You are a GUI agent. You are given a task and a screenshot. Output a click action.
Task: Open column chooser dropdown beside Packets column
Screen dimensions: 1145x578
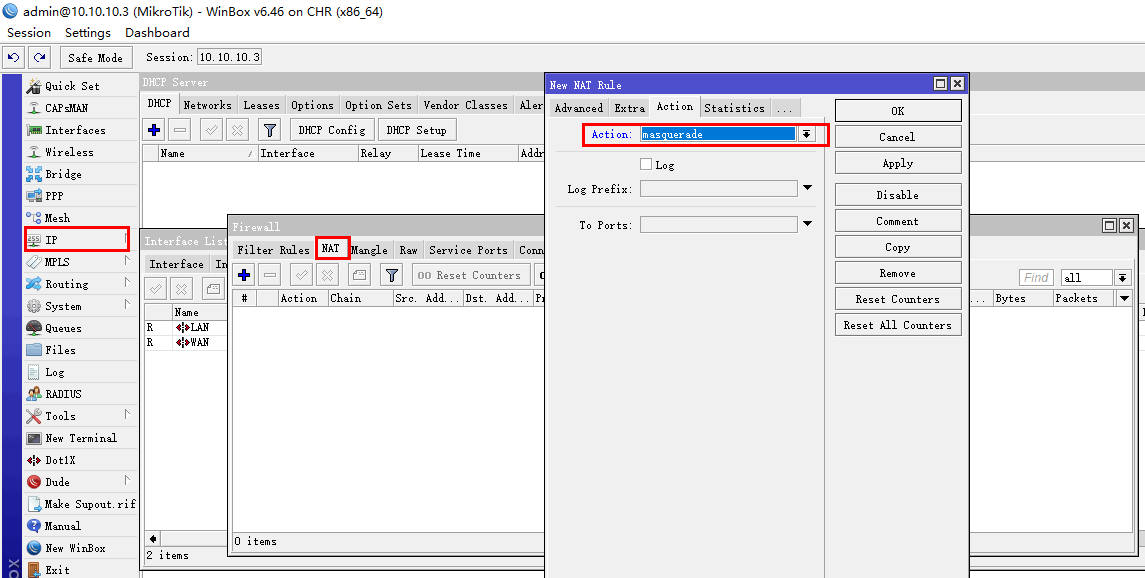pos(1125,298)
